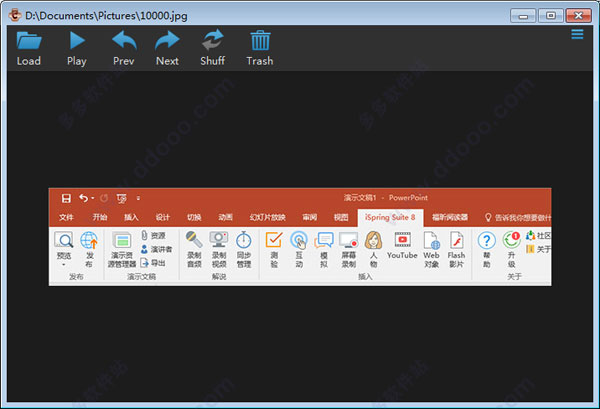Click the 资源 paperclip button
Image resolution: width=600 pixels, height=409 pixels.
(x=153, y=235)
